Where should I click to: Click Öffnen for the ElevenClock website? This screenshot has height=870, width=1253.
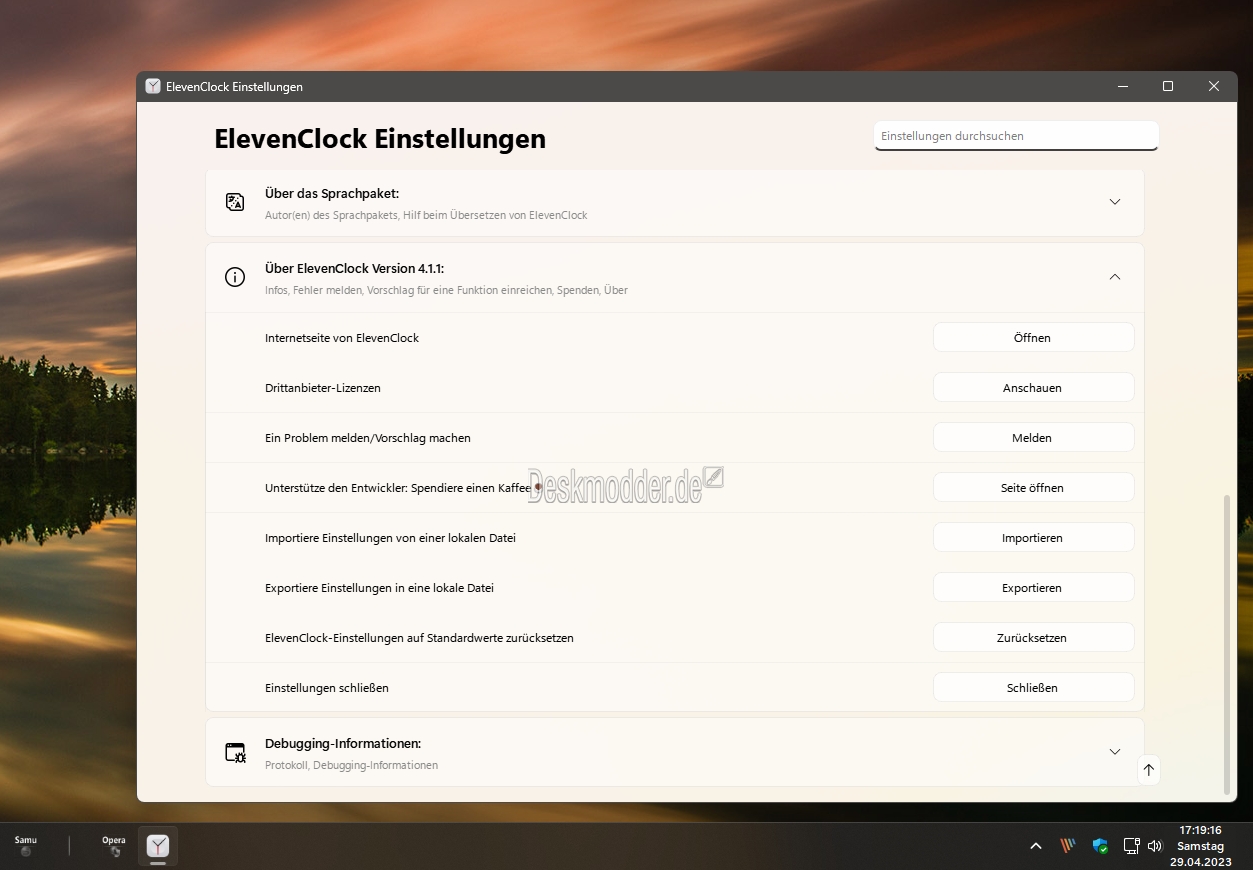[x=1034, y=338]
